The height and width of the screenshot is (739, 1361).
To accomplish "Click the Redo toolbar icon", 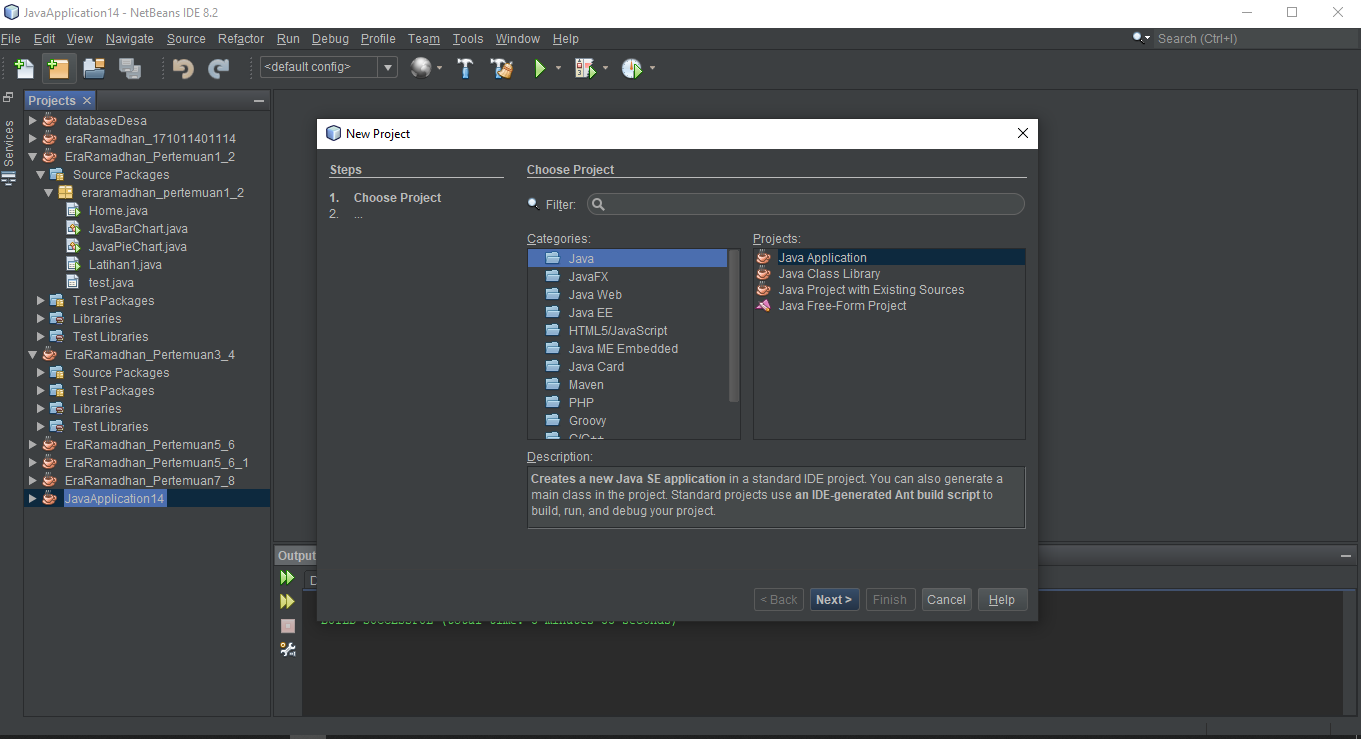I will (218, 68).
